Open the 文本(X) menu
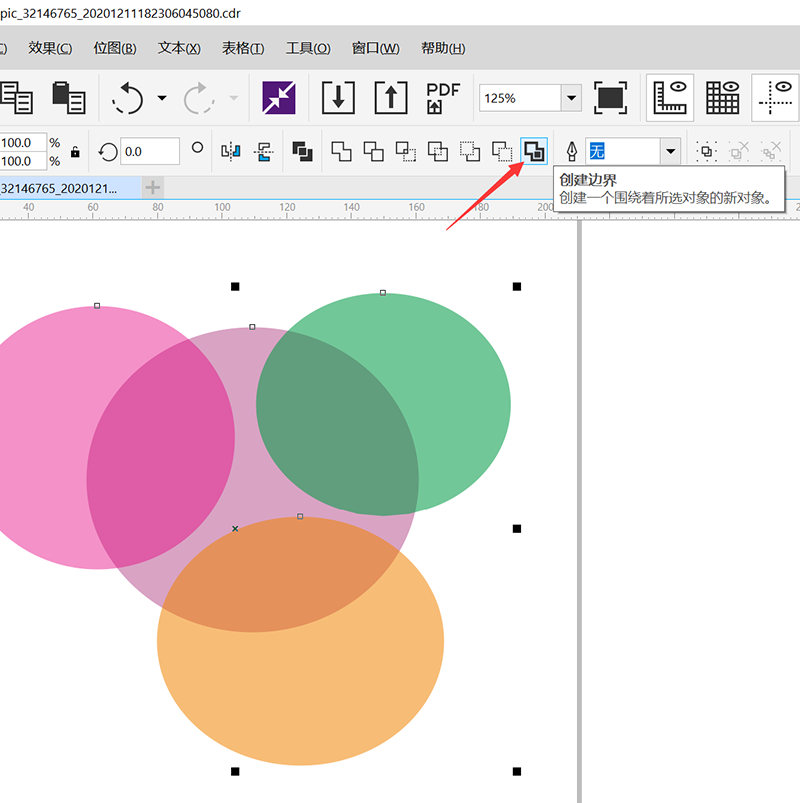The height and width of the screenshot is (803, 800). (x=179, y=48)
